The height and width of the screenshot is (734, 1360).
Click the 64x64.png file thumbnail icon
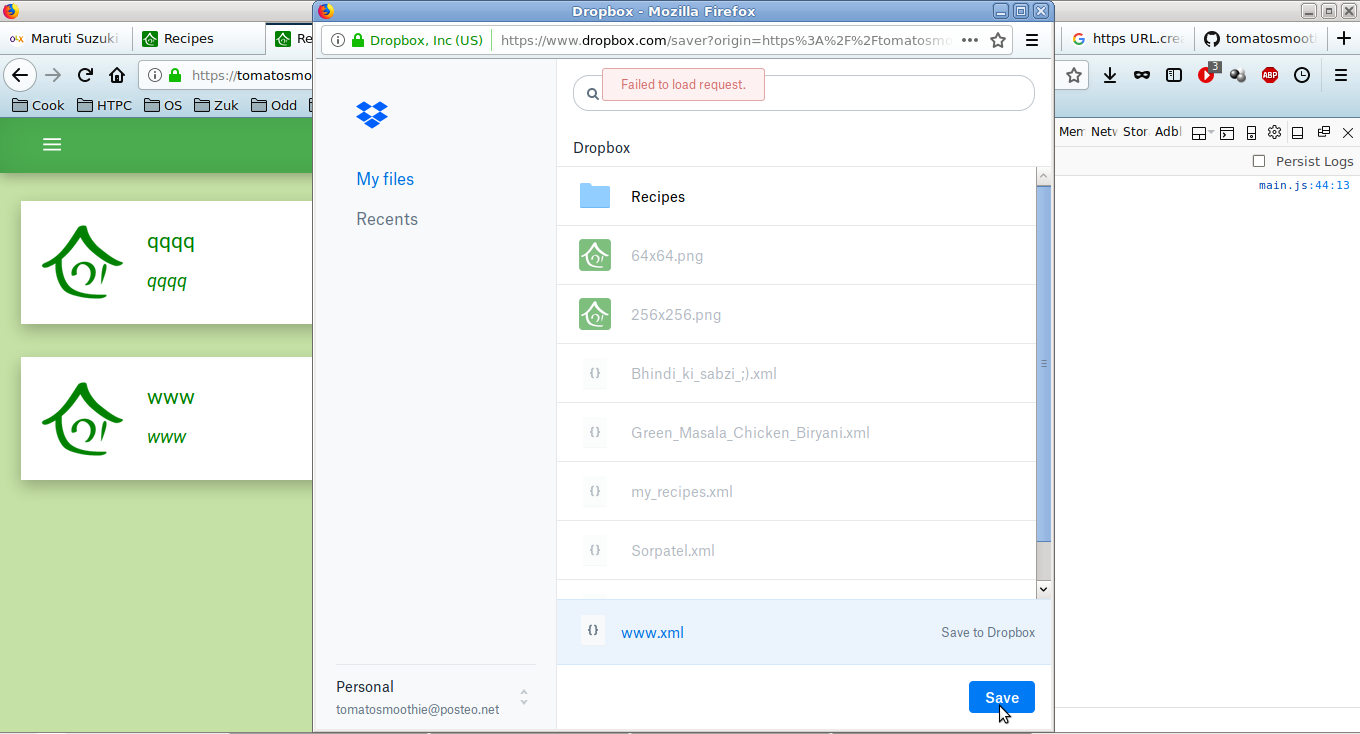point(595,255)
